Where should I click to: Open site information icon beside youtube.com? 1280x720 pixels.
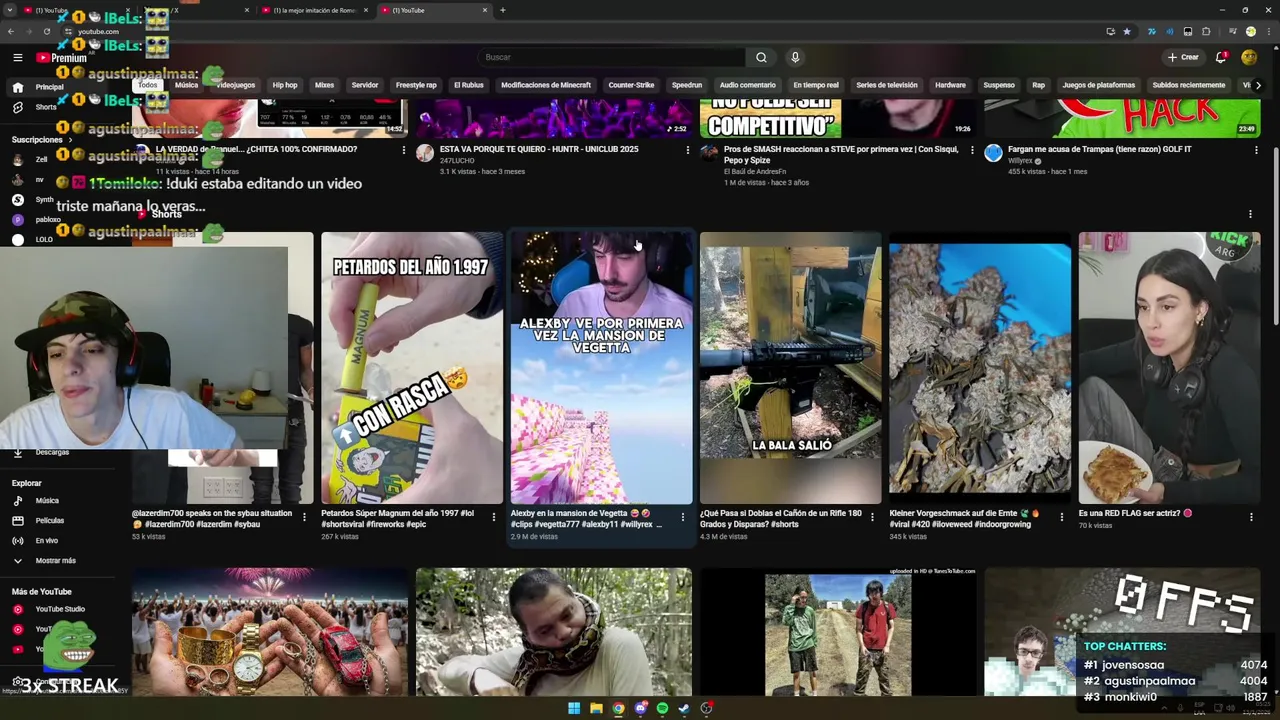(x=67, y=31)
